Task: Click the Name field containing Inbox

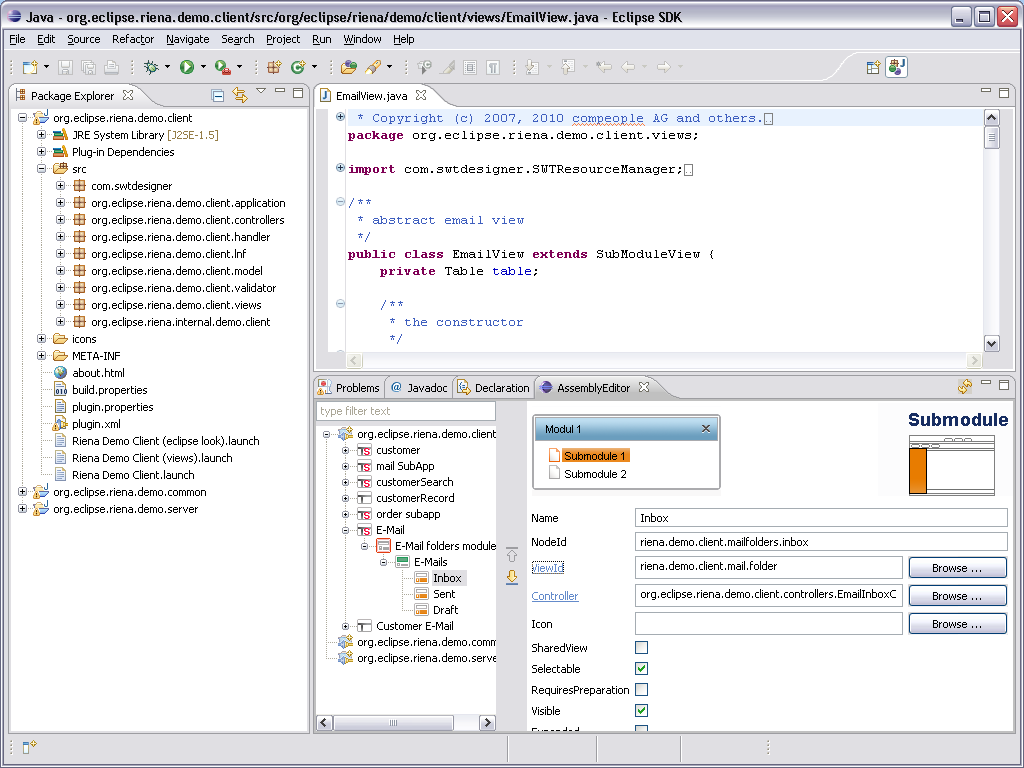Action: (x=821, y=518)
